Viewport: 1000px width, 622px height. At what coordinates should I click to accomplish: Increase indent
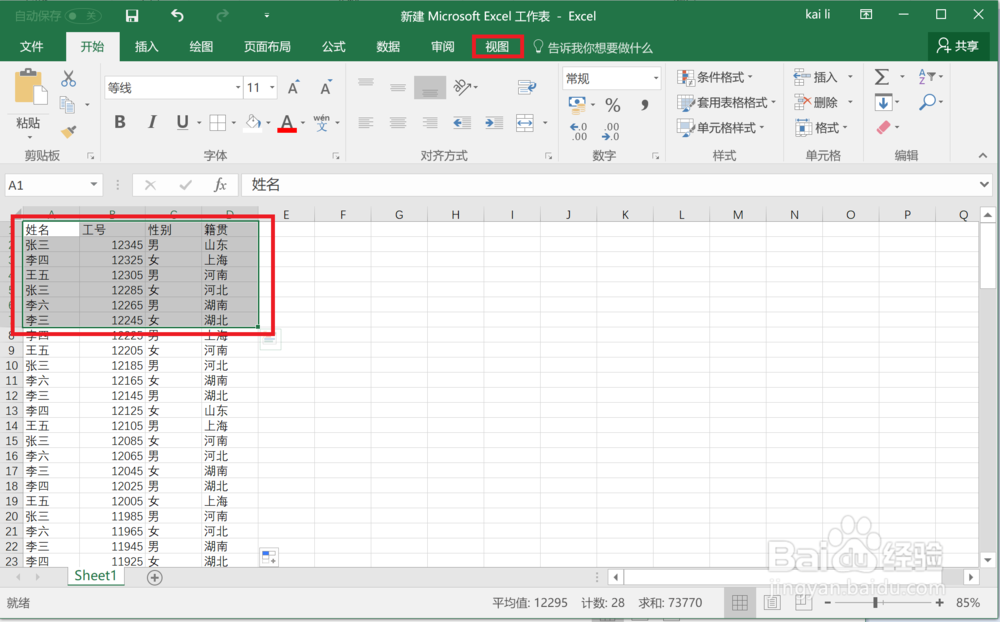click(x=494, y=122)
